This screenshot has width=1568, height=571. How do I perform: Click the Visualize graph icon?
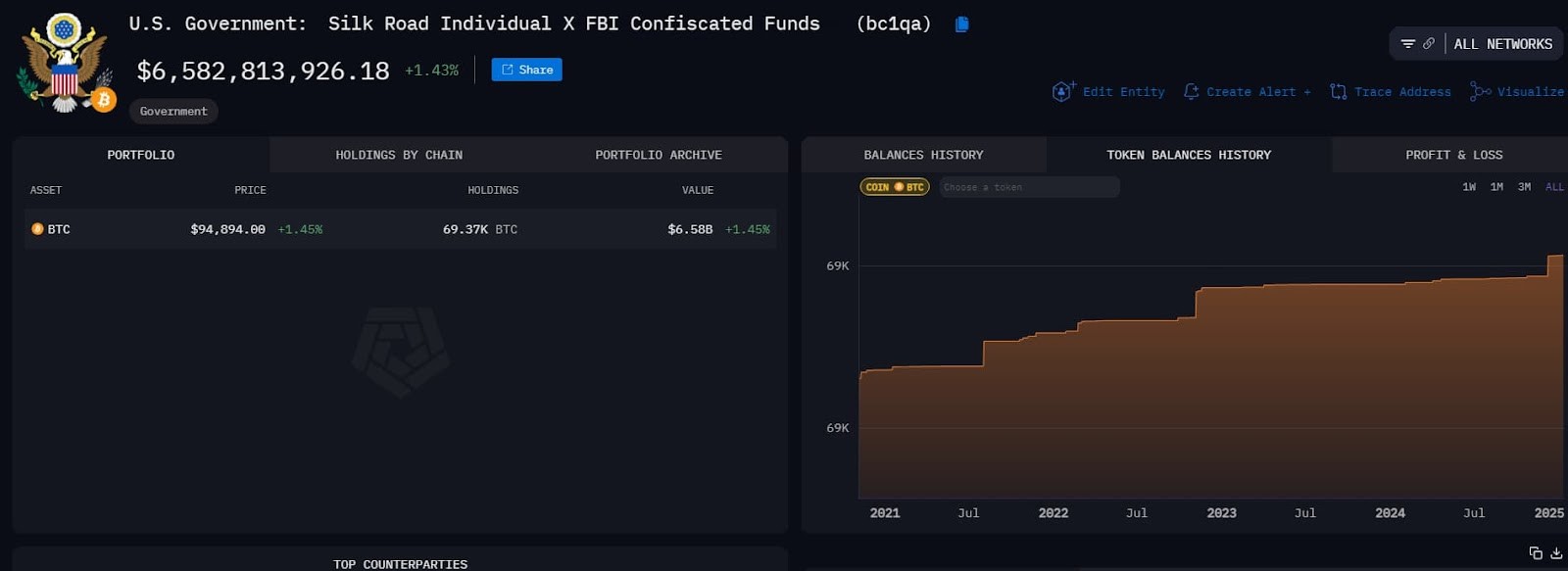[x=1479, y=91]
